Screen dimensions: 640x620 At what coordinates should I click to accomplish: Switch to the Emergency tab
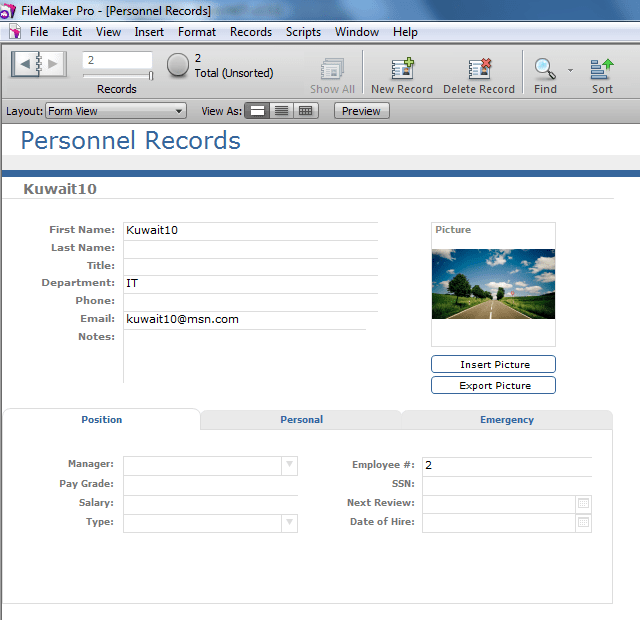click(507, 420)
